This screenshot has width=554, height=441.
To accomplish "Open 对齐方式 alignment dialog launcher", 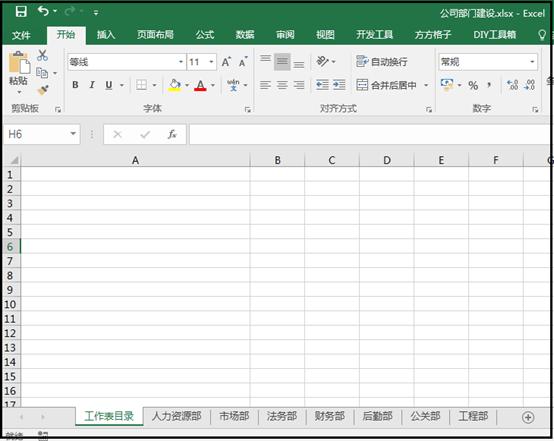I will [x=429, y=110].
